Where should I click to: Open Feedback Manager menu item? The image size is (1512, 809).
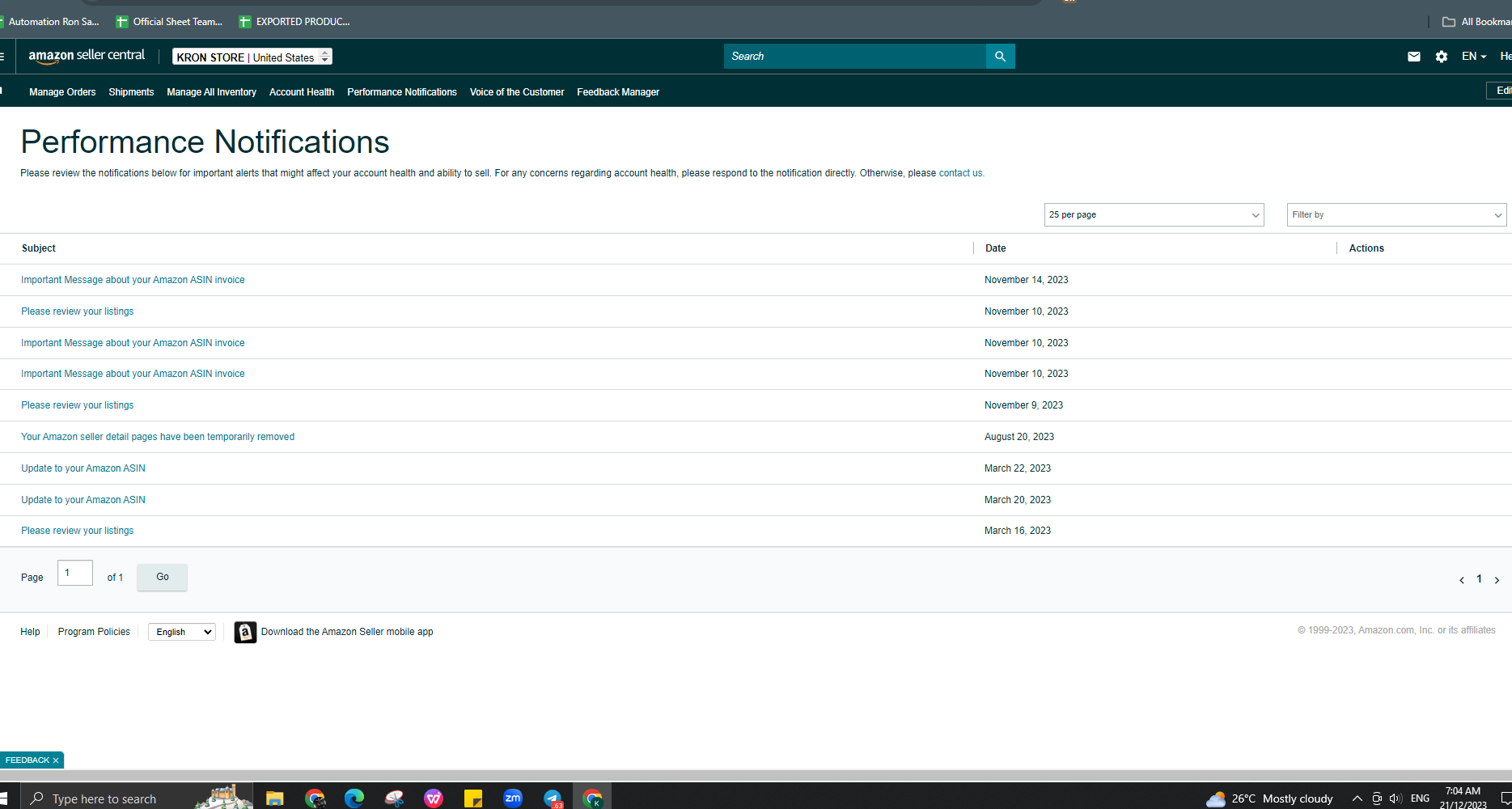[618, 92]
